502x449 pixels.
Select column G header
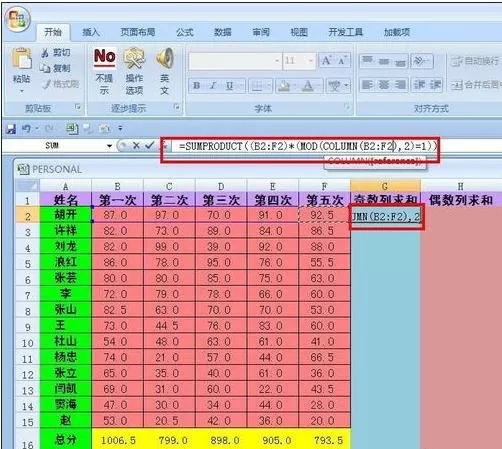(x=385, y=186)
